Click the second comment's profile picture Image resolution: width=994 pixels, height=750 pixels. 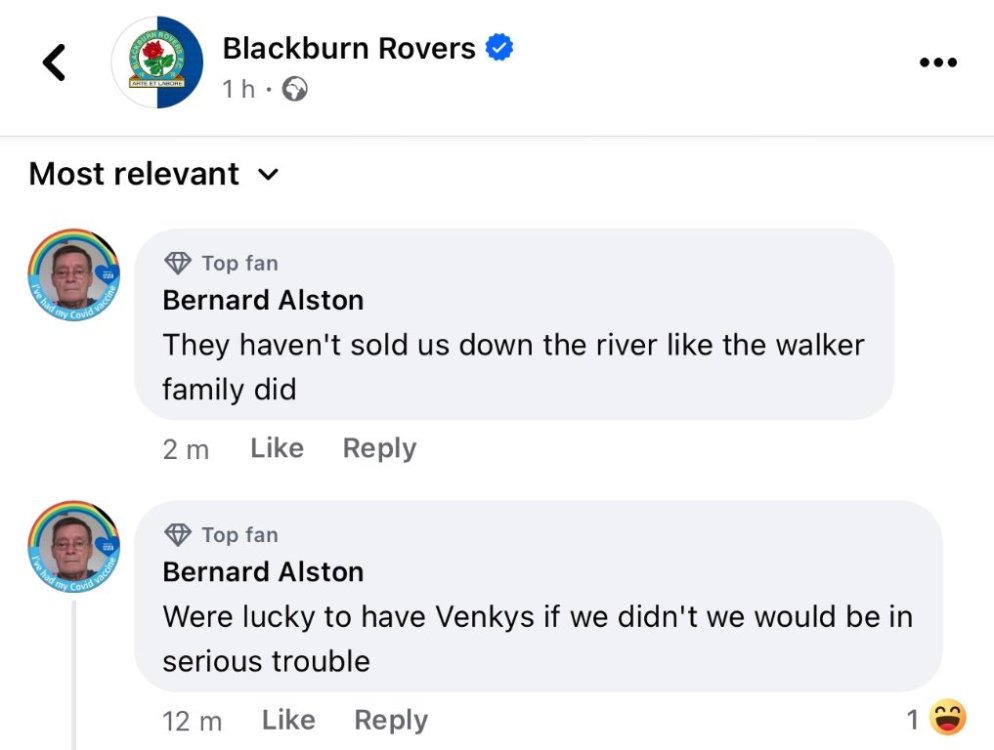[74, 546]
